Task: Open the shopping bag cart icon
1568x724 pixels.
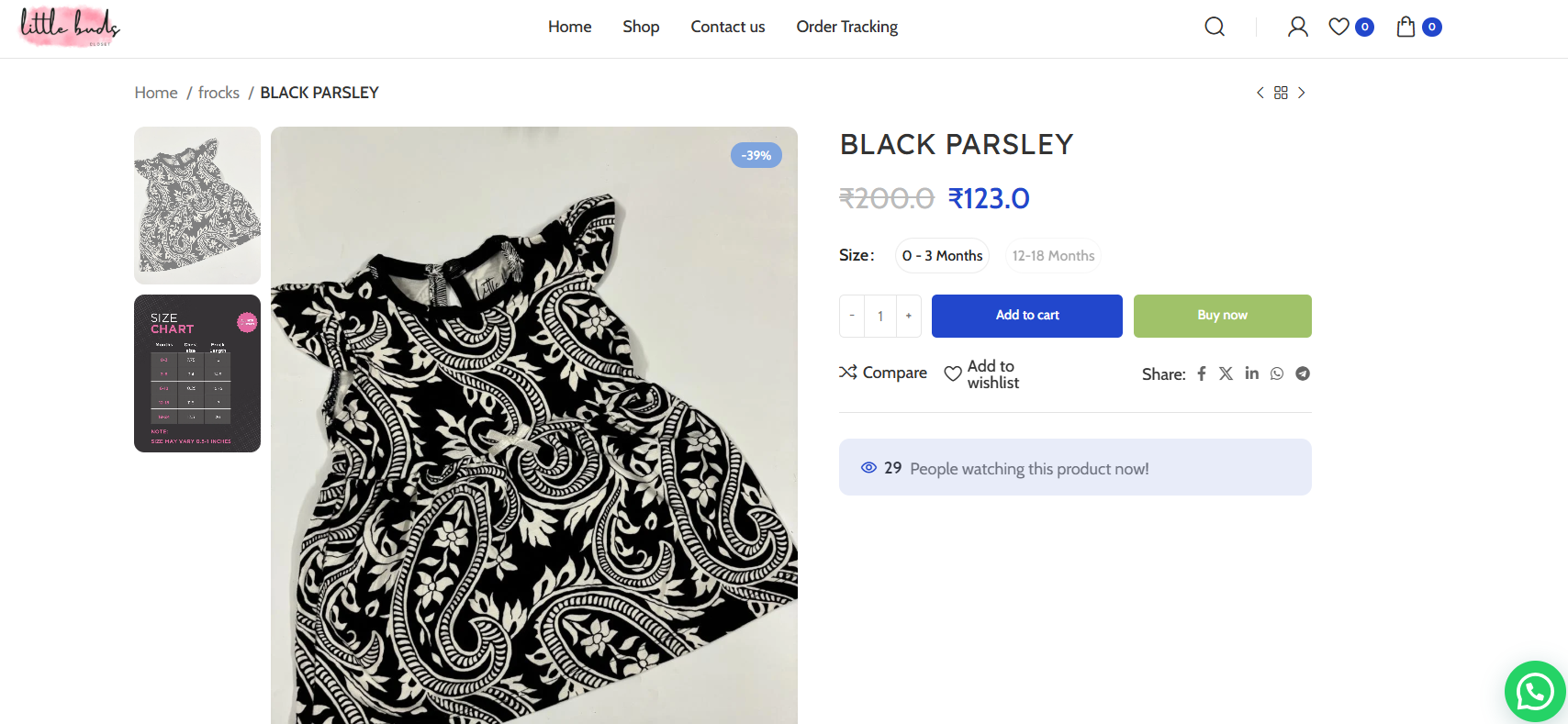Action: click(1406, 27)
